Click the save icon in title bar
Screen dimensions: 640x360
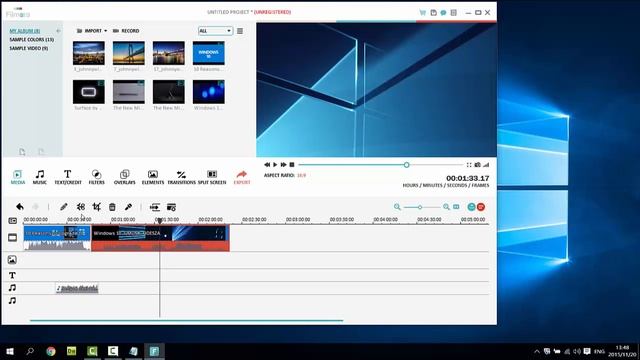[x=433, y=13]
